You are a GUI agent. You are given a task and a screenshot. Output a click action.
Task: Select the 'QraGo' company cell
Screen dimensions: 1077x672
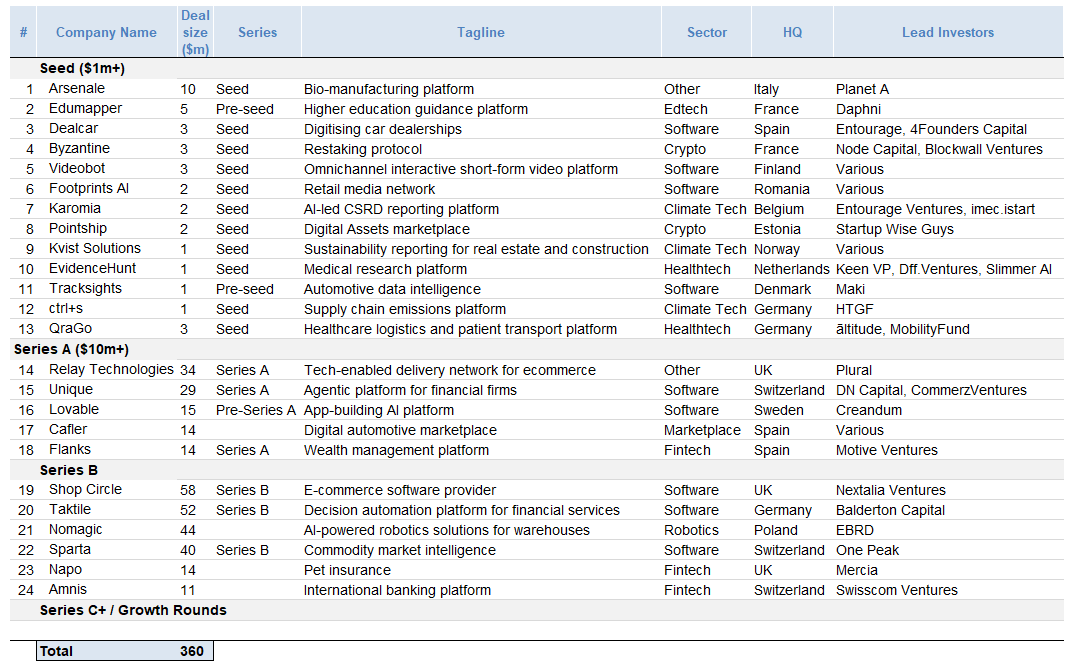click(70, 328)
